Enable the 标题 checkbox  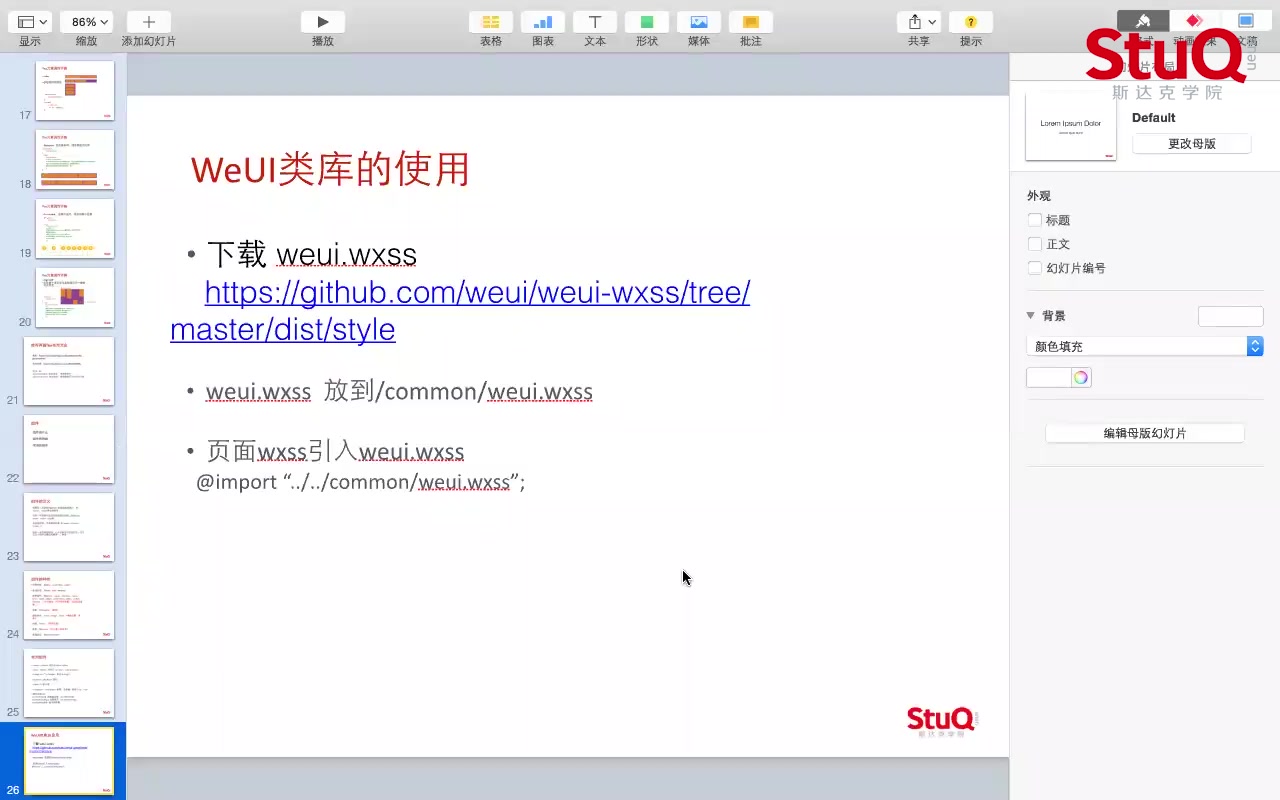[1035, 220]
